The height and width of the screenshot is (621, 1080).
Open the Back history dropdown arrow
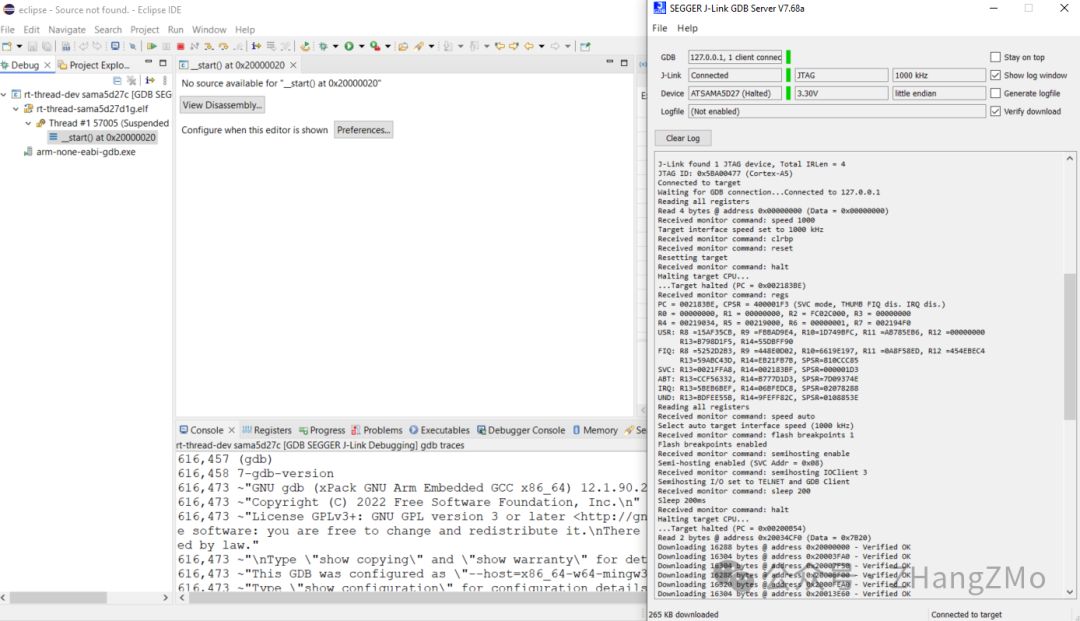pyautogui.click(x=542, y=46)
